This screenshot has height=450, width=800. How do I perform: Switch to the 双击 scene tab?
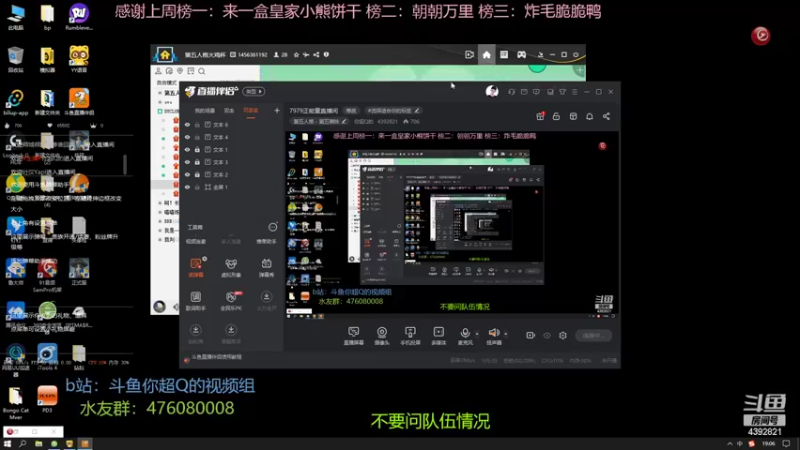[229, 110]
